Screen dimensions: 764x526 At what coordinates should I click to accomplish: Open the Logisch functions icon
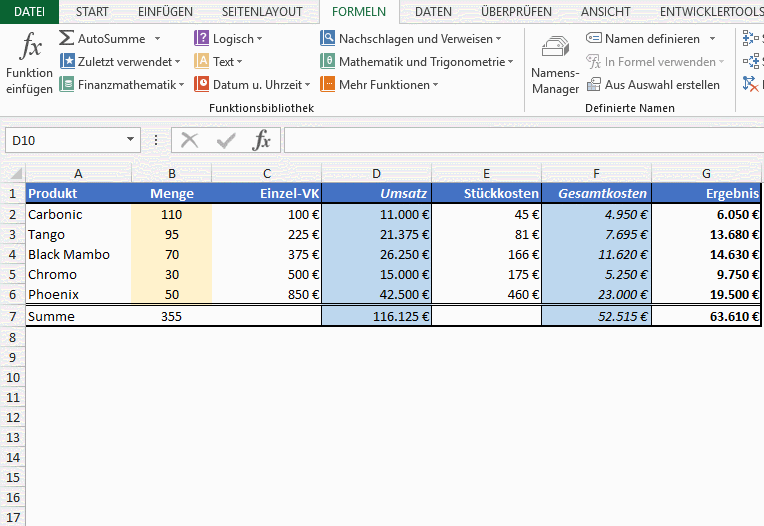202,39
